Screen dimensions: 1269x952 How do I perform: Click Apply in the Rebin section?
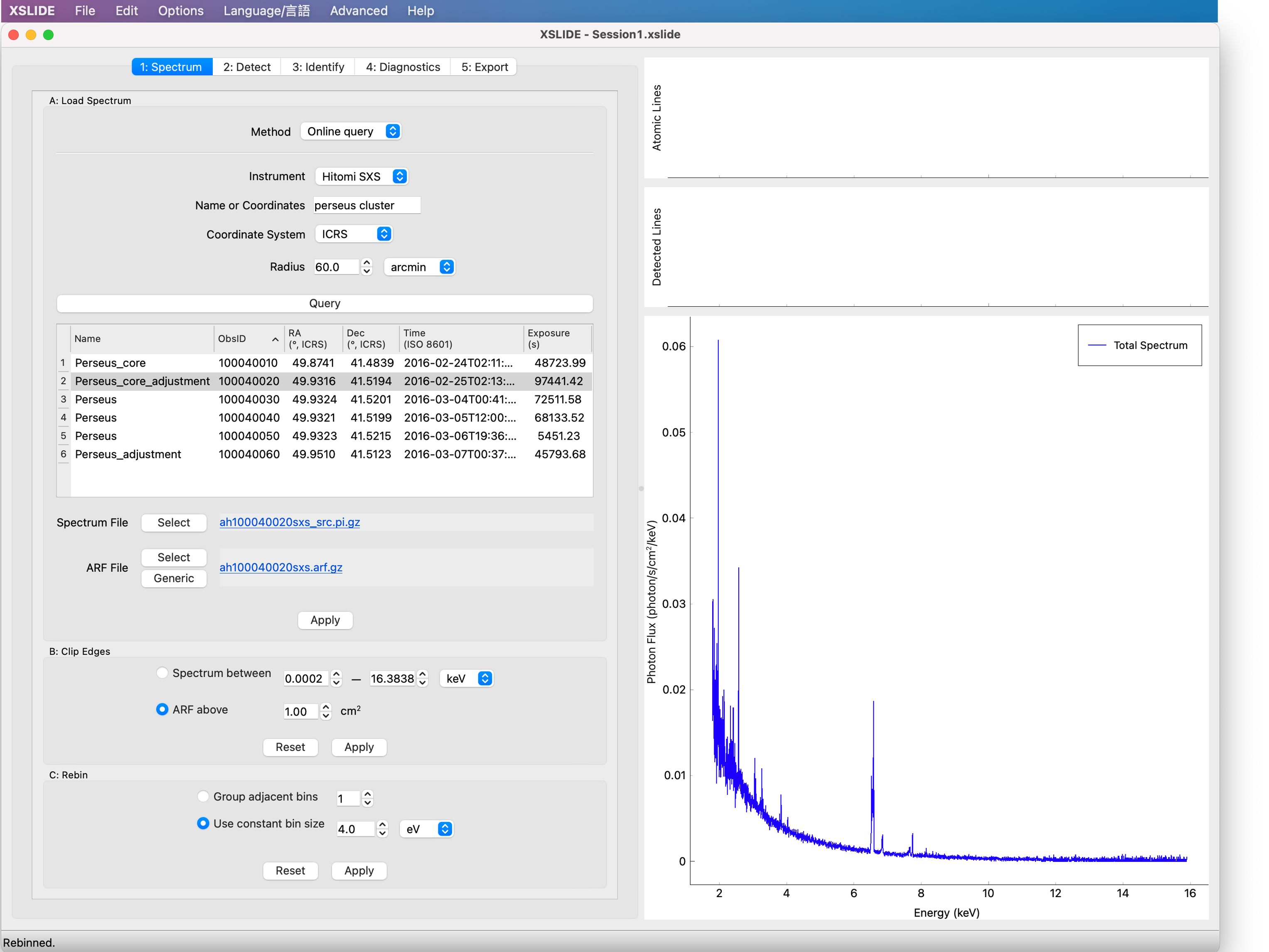tap(359, 870)
